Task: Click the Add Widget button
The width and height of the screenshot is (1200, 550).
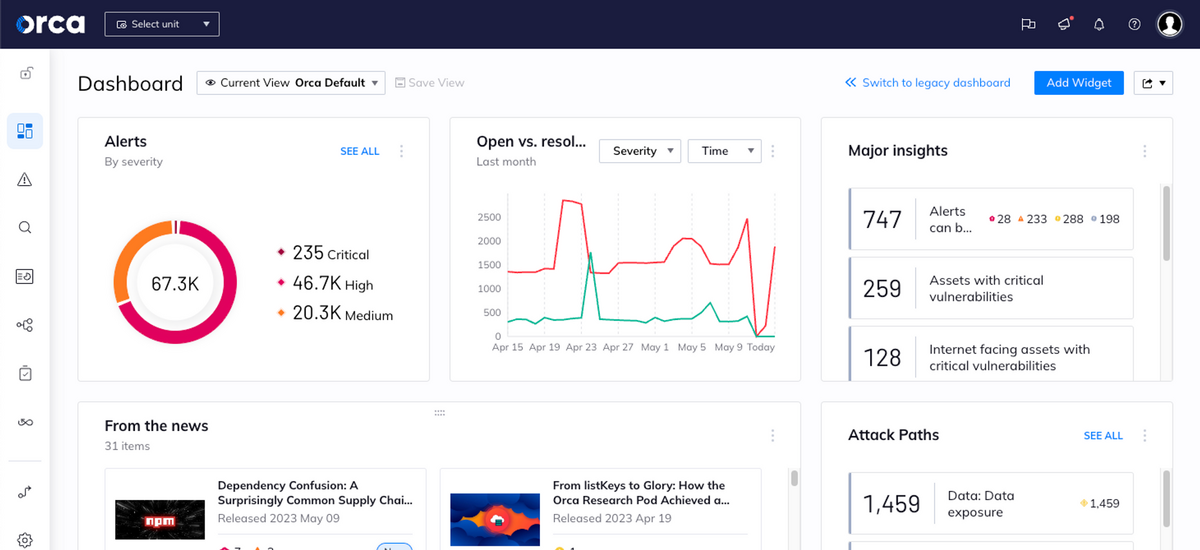Action: click(1079, 83)
